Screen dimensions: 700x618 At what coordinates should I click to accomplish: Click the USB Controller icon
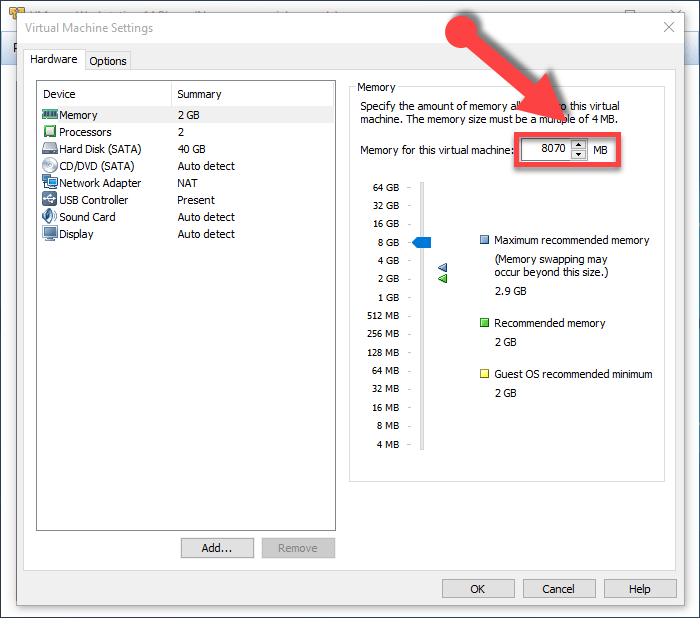(x=50, y=200)
